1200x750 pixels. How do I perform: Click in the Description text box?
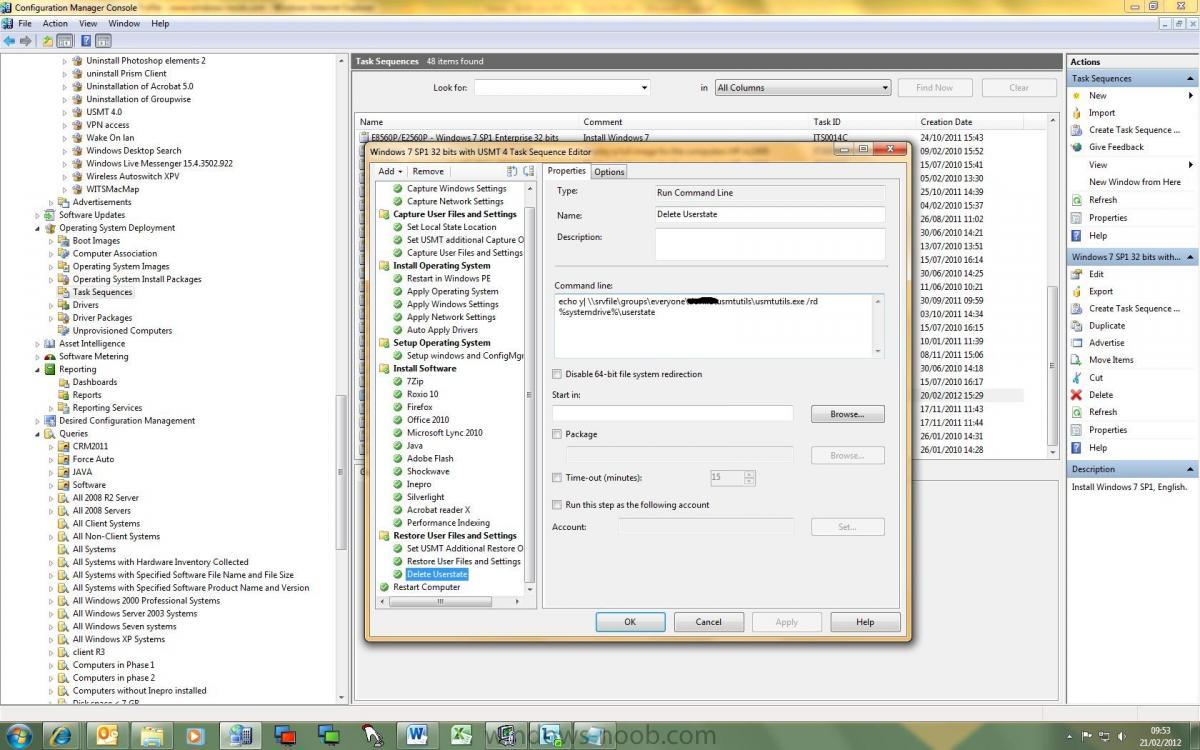point(770,244)
